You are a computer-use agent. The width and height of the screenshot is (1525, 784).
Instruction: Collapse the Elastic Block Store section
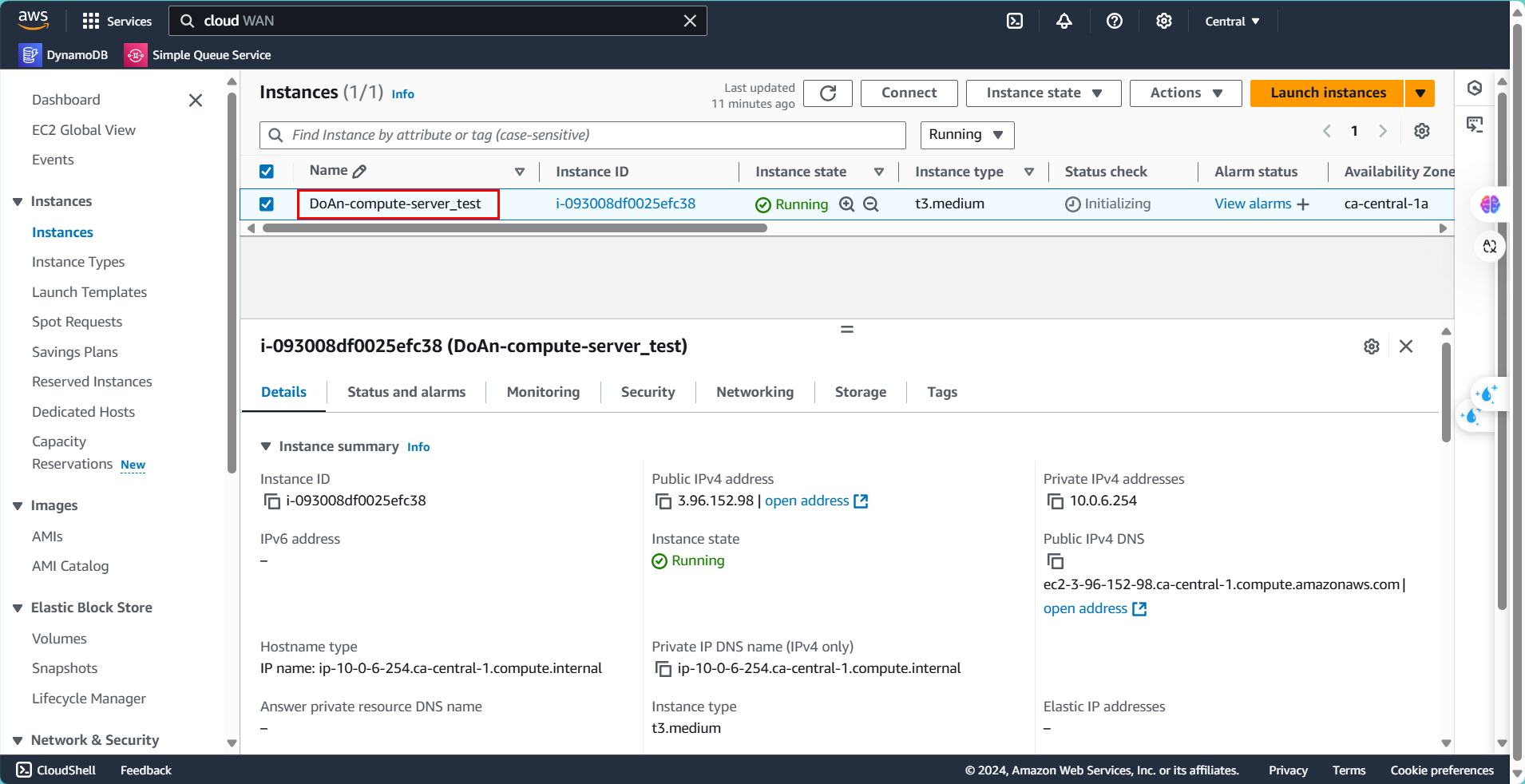click(18, 608)
